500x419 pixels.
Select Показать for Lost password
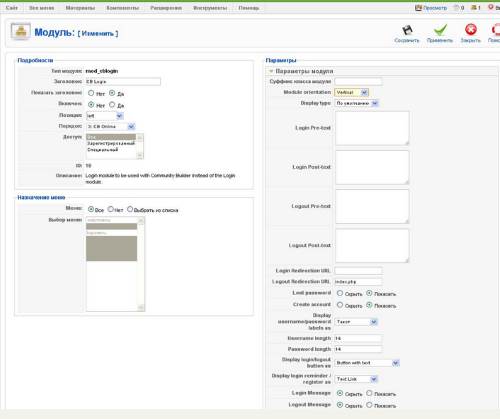pyautogui.click(x=369, y=293)
